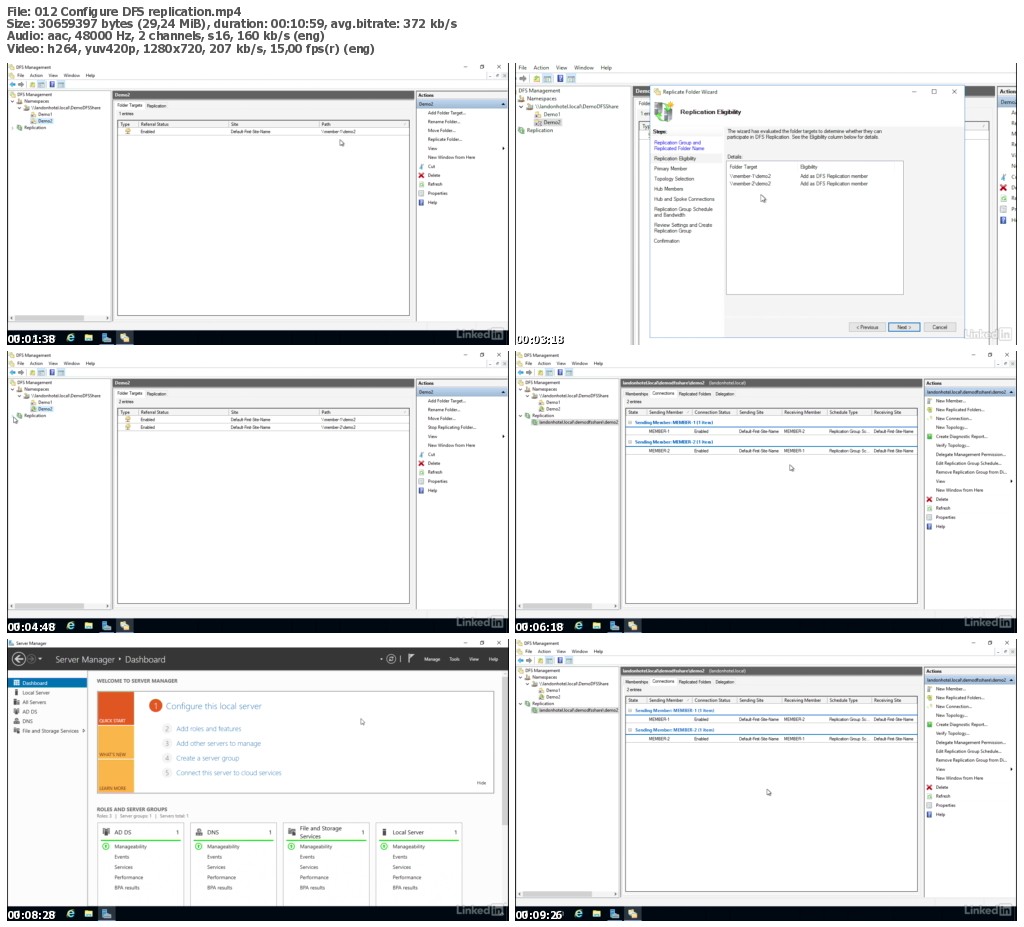Click Back arrow toolbar icon in 00:06:18 frame

[x=520, y=372]
